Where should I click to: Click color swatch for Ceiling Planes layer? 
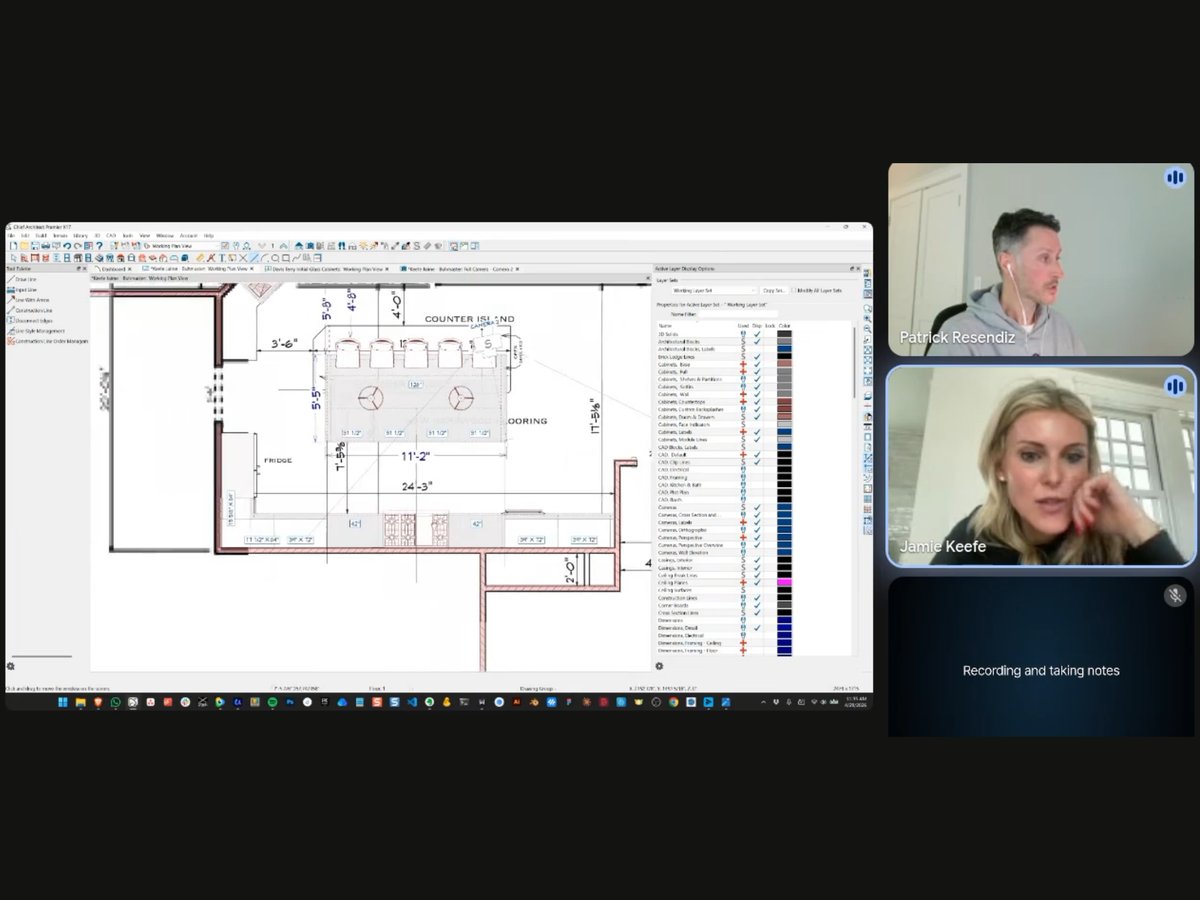tap(784, 582)
